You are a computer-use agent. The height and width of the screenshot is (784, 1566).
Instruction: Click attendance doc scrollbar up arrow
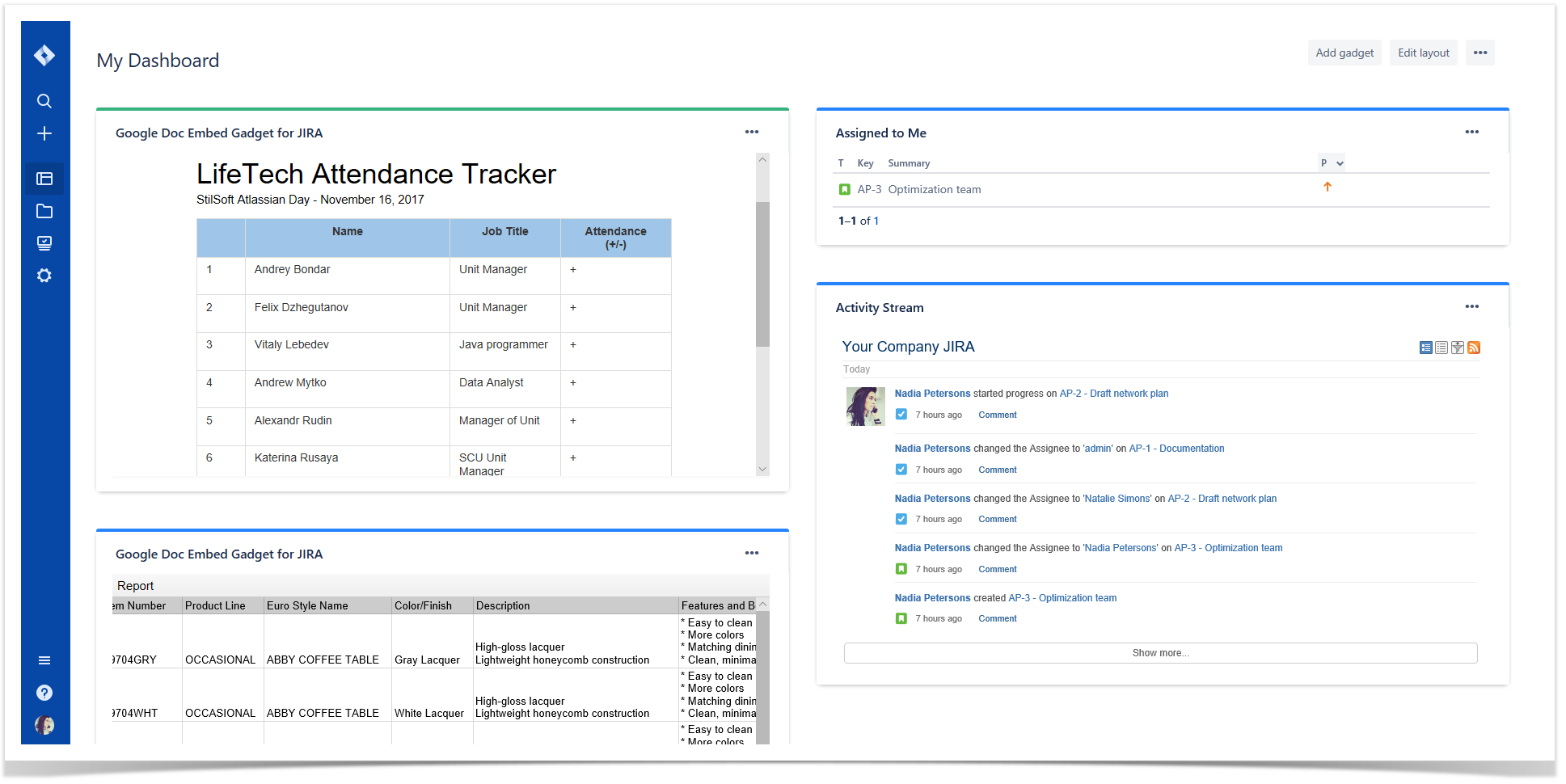pyautogui.click(x=762, y=160)
